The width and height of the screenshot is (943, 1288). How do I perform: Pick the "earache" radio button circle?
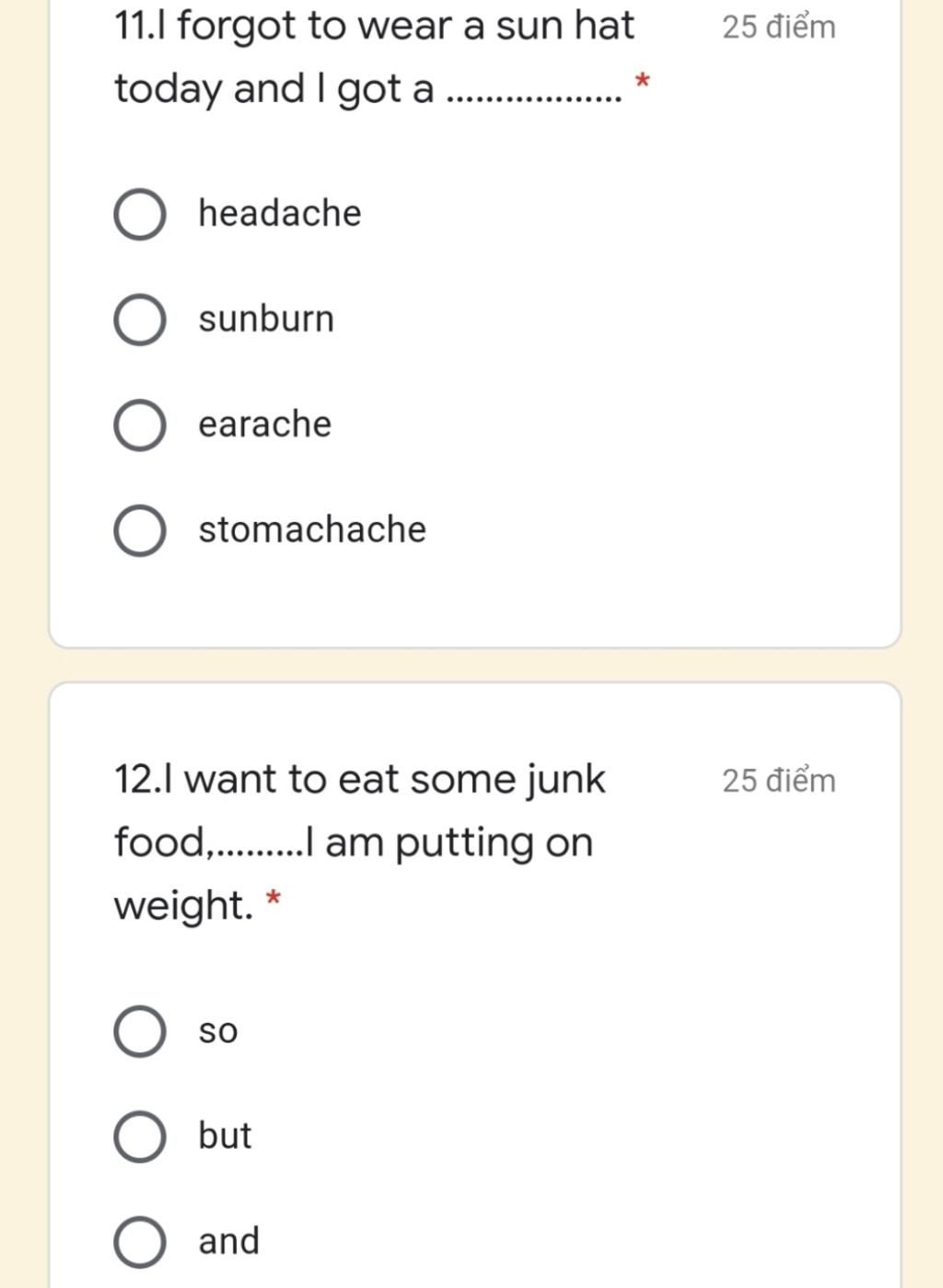[x=140, y=425]
